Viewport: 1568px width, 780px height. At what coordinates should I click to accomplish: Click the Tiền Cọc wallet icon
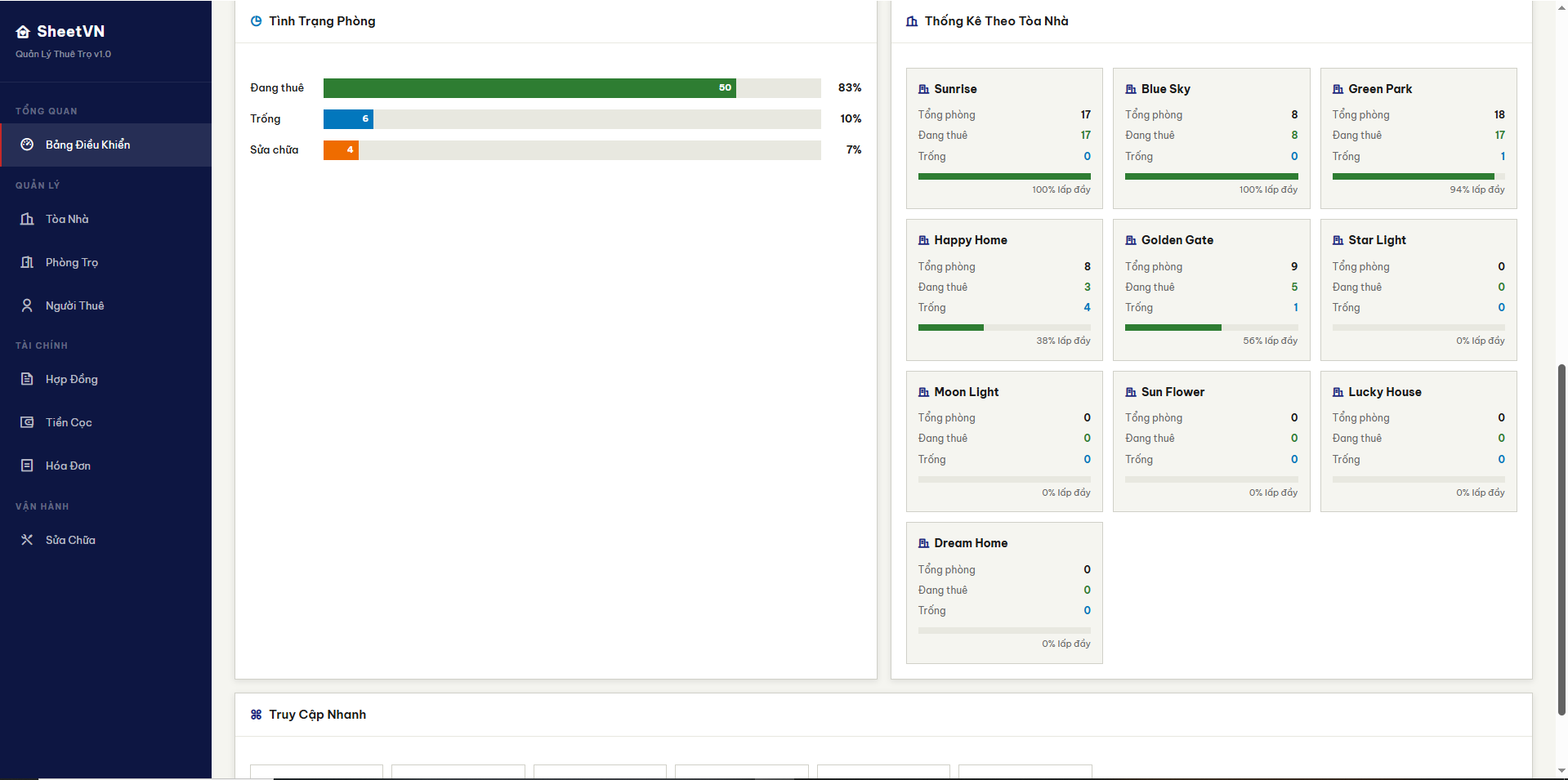[x=27, y=422]
